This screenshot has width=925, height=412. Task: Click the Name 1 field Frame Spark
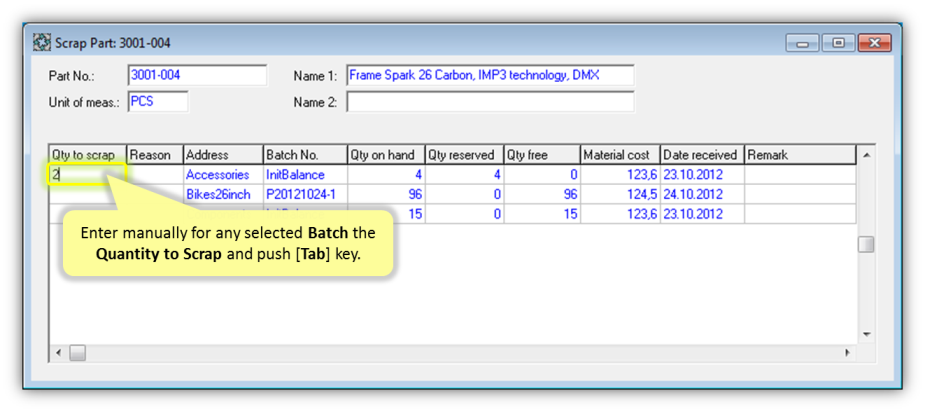point(490,76)
